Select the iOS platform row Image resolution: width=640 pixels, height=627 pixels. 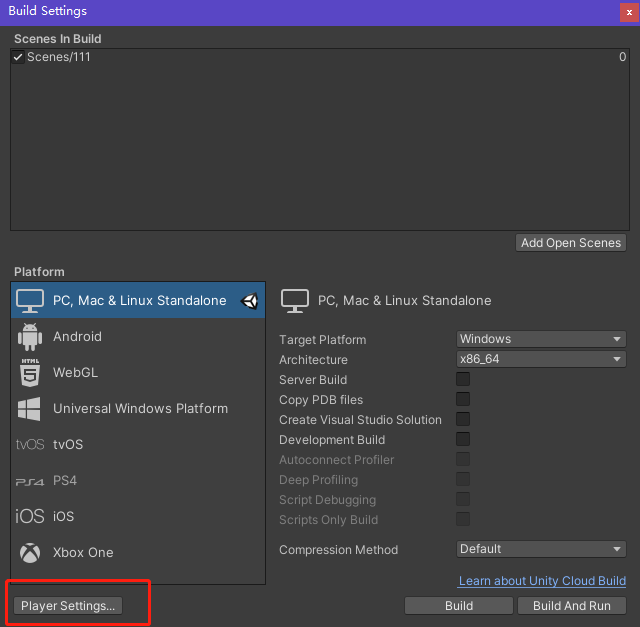coord(138,516)
